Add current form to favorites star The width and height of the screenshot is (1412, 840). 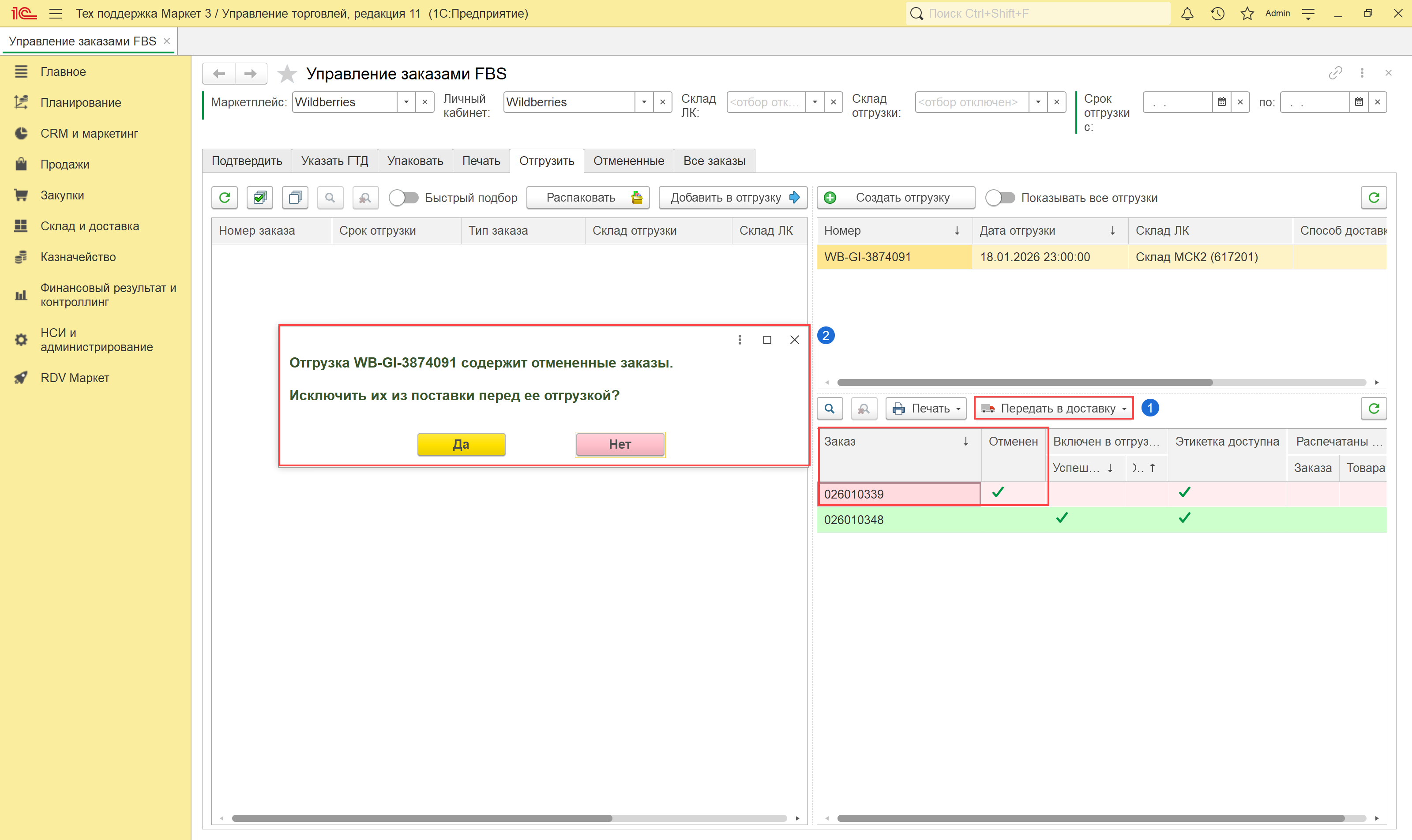point(287,74)
